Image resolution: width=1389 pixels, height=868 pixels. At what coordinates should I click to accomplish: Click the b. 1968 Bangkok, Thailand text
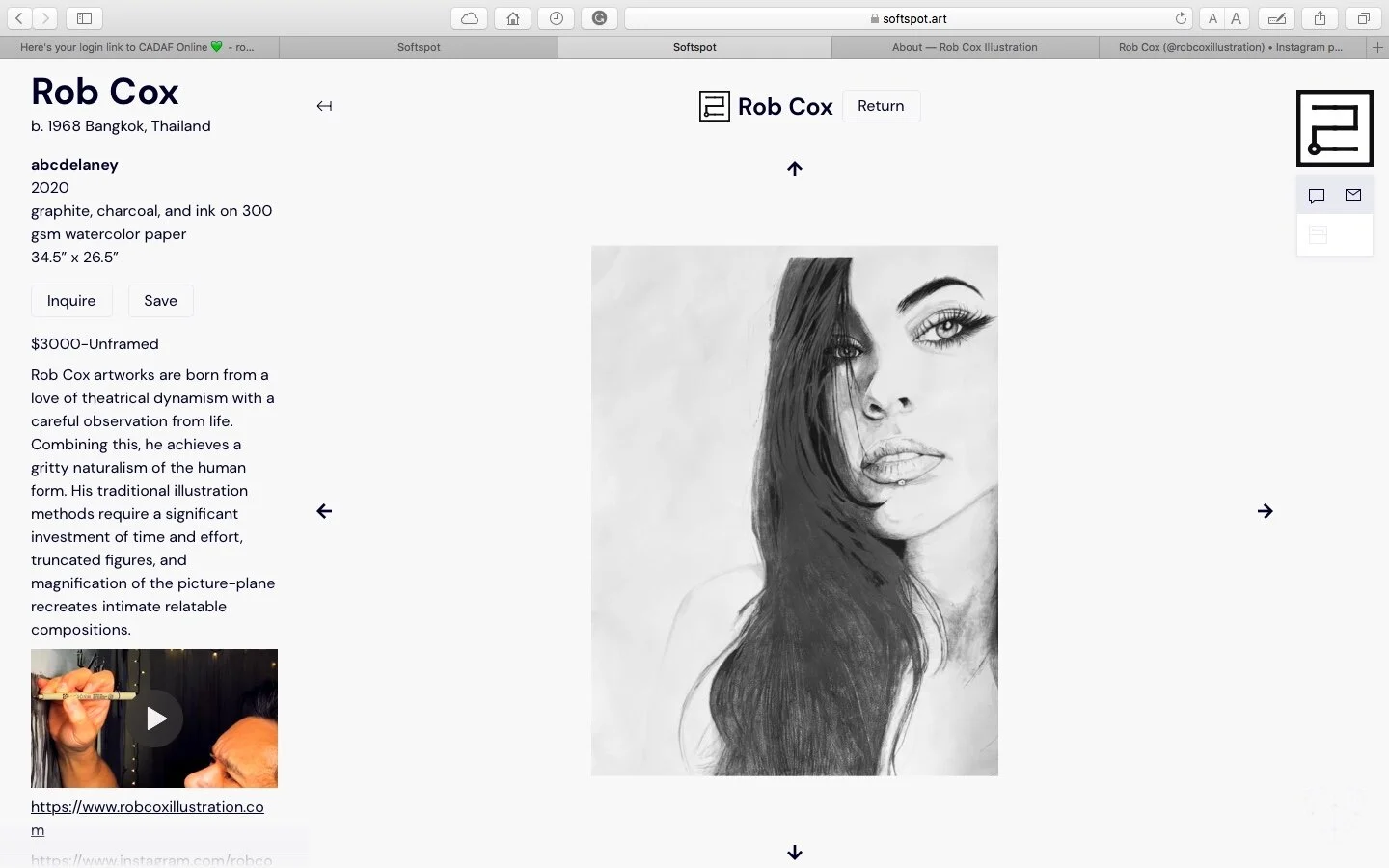(121, 126)
